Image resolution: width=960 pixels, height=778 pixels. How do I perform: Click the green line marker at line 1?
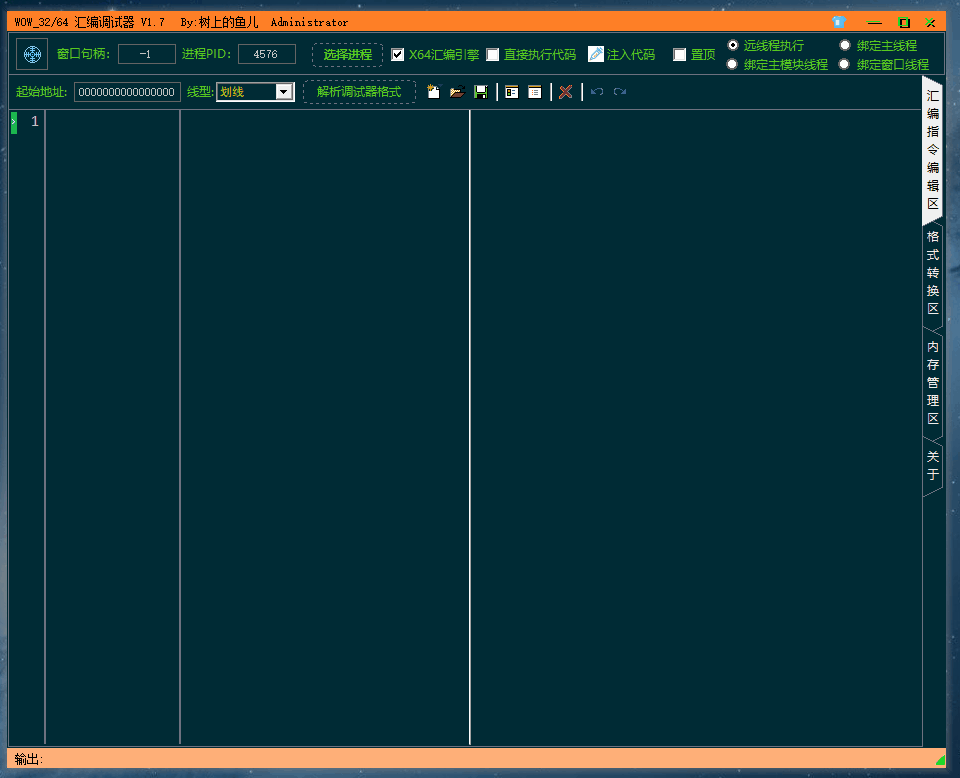13,122
